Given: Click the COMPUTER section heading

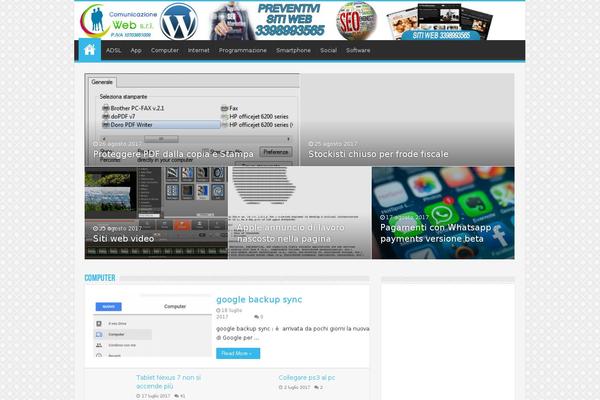Looking at the screenshot, I should 100,278.
